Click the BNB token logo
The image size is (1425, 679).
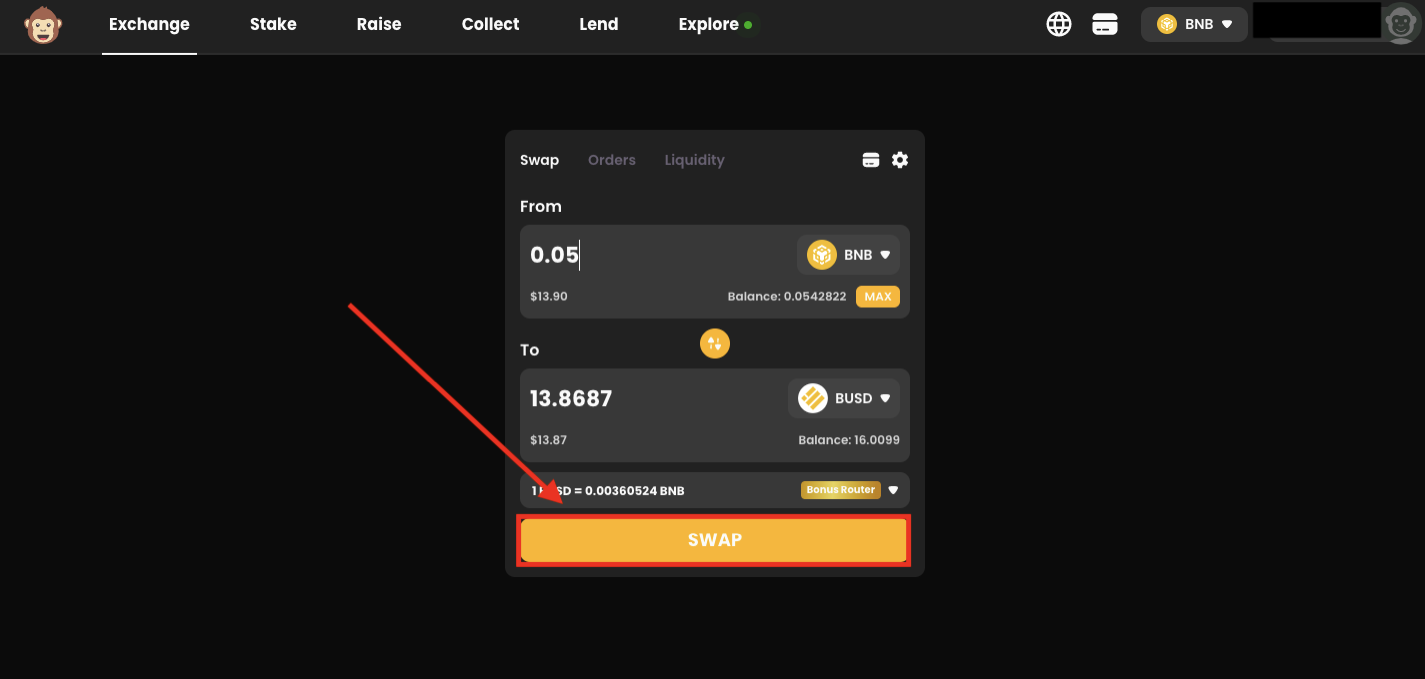(821, 254)
